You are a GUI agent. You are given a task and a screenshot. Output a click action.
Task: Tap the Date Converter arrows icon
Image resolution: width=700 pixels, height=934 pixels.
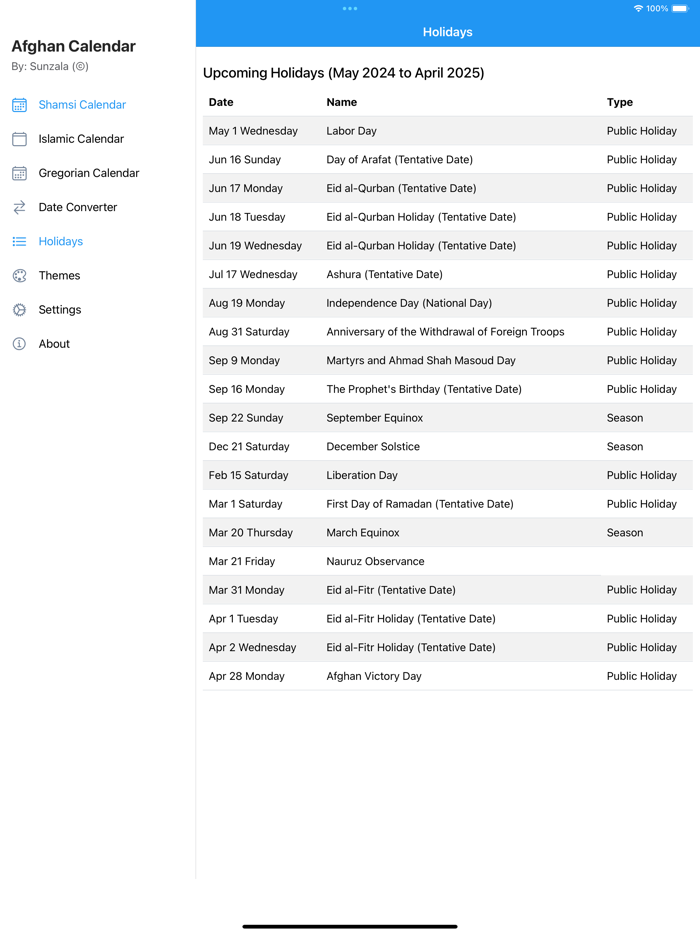(19, 207)
